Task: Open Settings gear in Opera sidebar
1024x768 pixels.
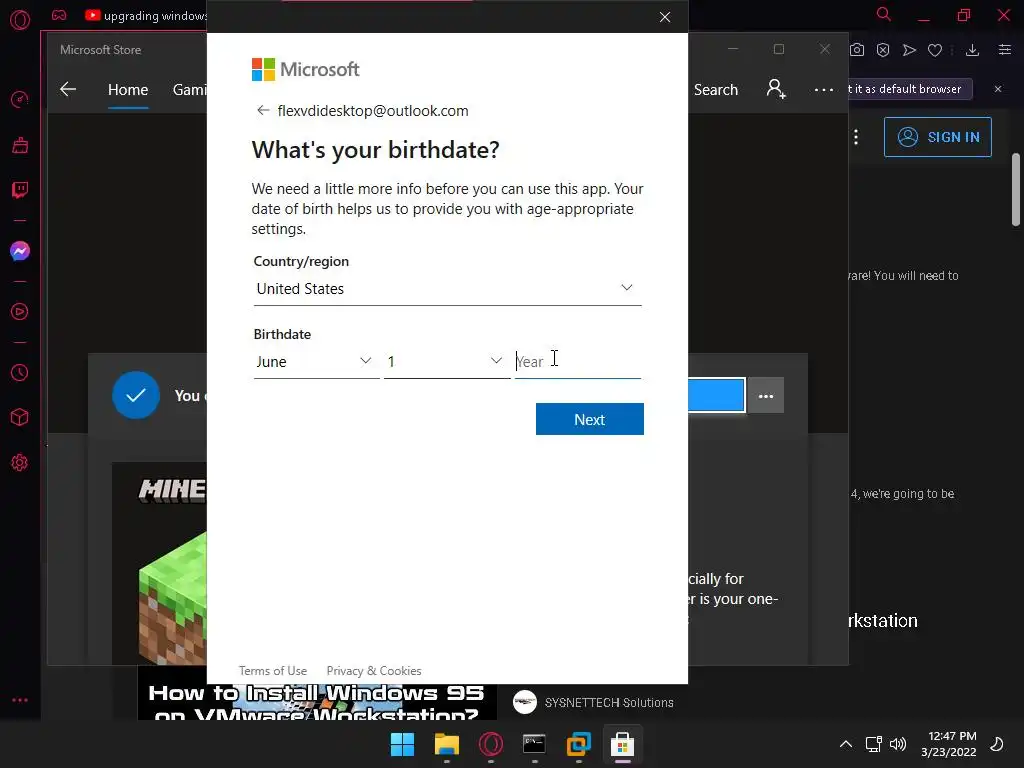Action: [20, 462]
